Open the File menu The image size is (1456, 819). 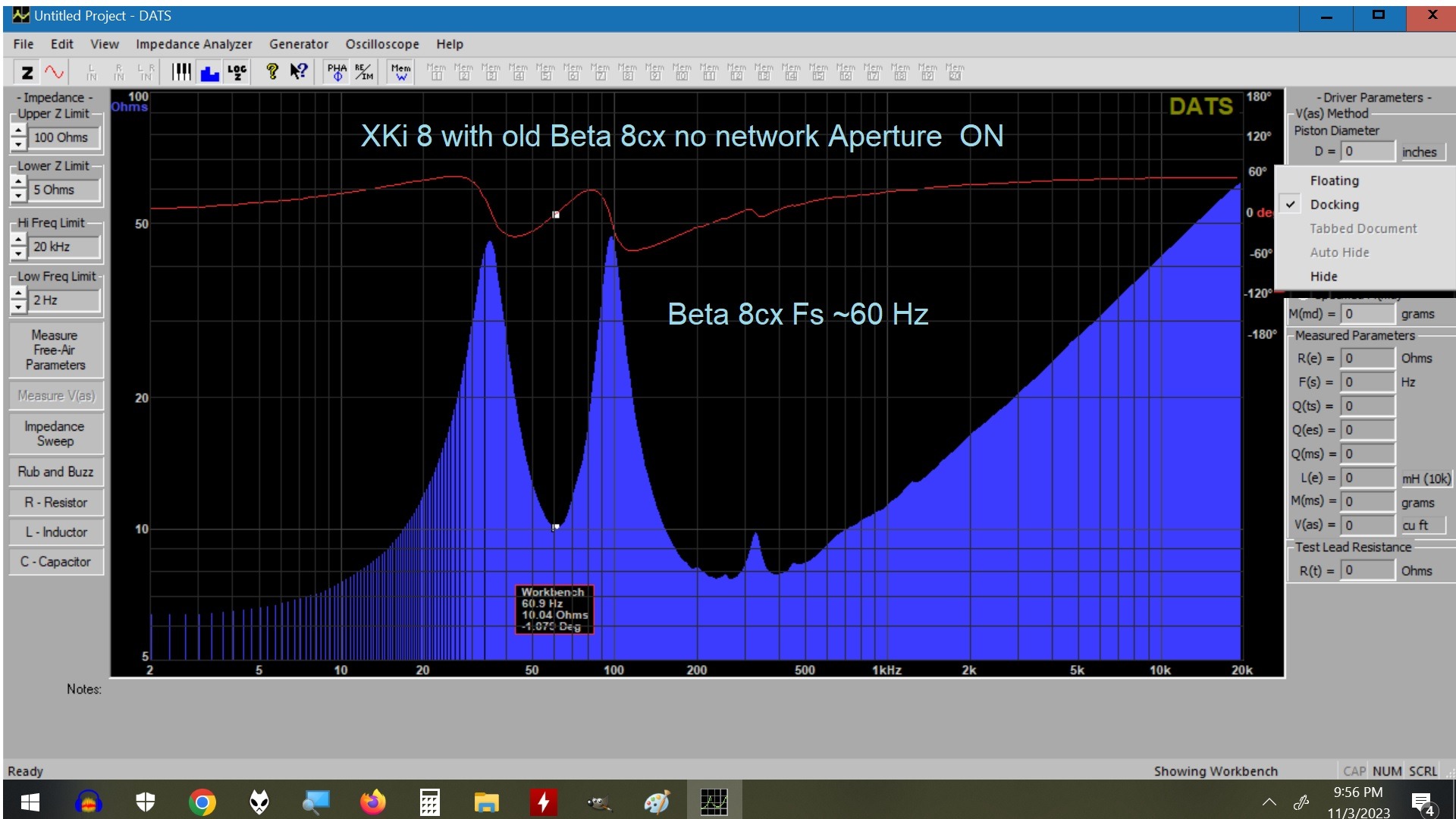pyautogui.click(x=24, y=44)
